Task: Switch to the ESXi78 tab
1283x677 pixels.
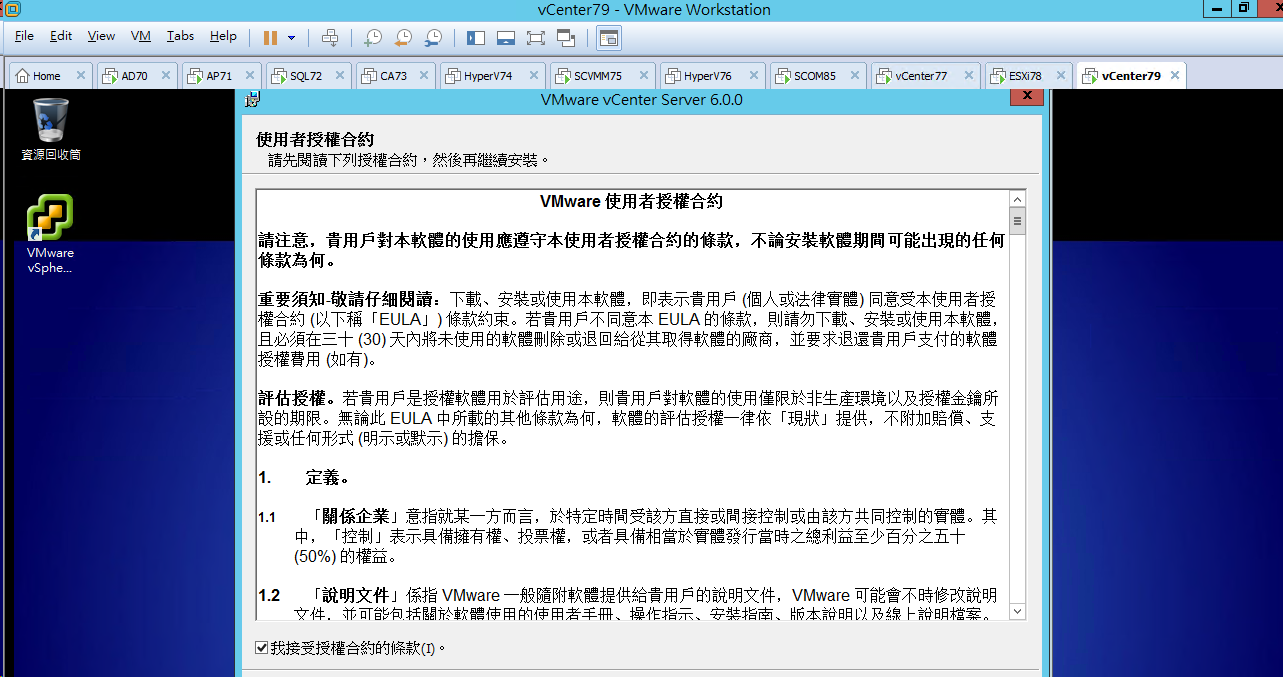Action: [1025, 76]
